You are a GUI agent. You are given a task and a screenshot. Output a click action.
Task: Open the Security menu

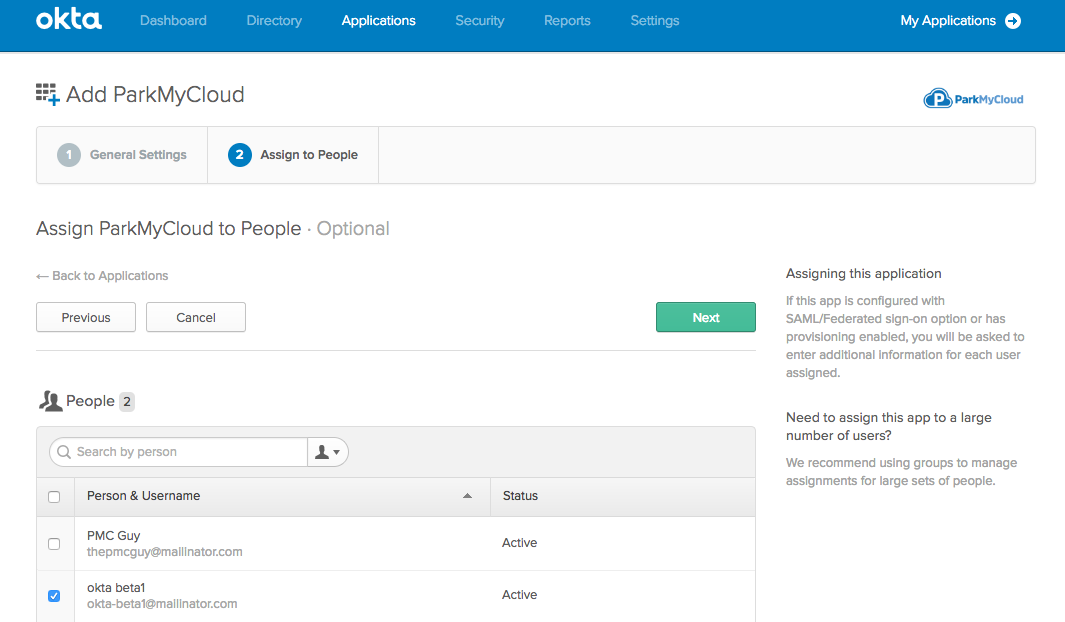480,21
